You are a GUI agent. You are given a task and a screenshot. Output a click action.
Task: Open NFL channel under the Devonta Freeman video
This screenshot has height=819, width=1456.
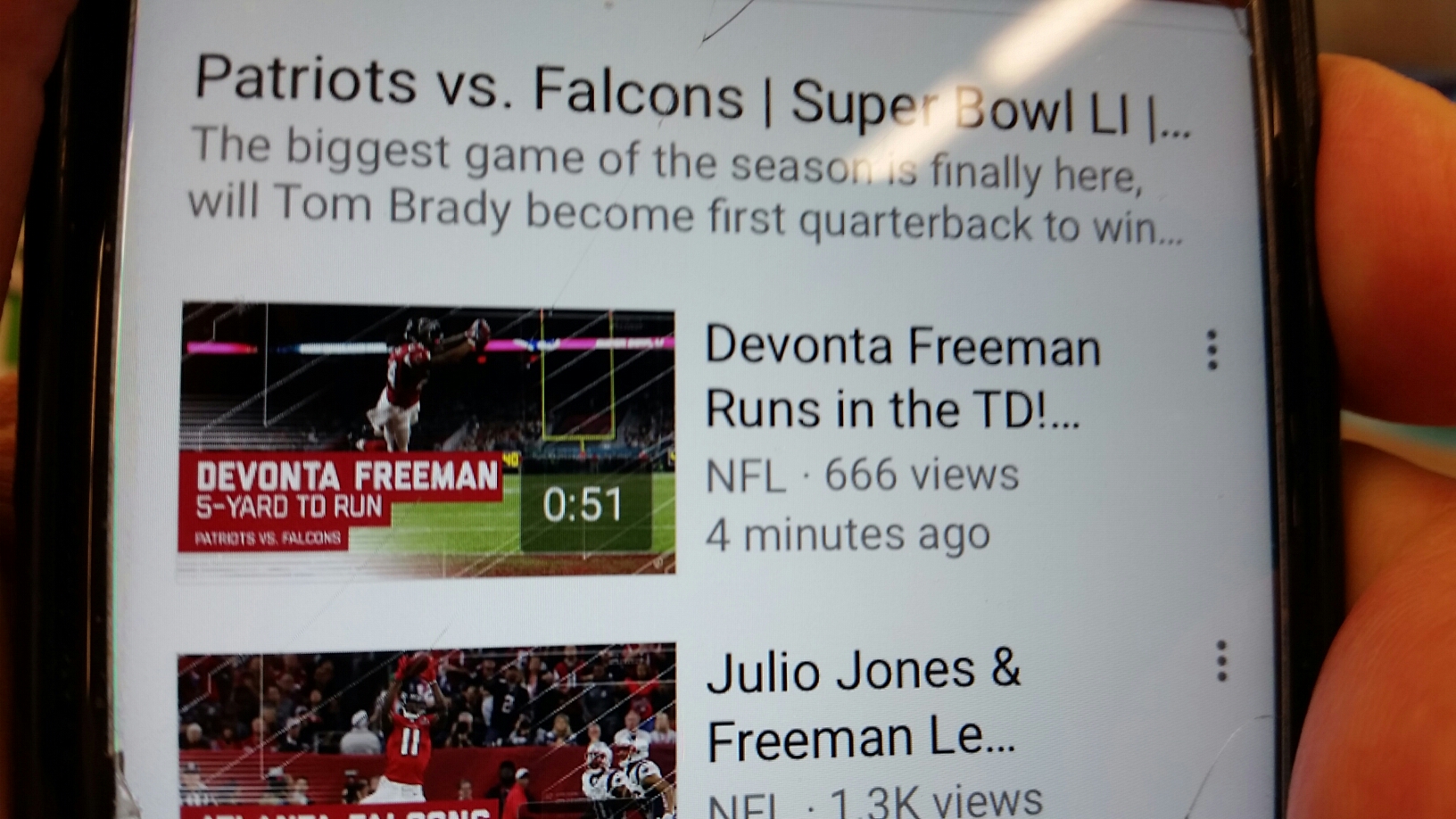746,476
